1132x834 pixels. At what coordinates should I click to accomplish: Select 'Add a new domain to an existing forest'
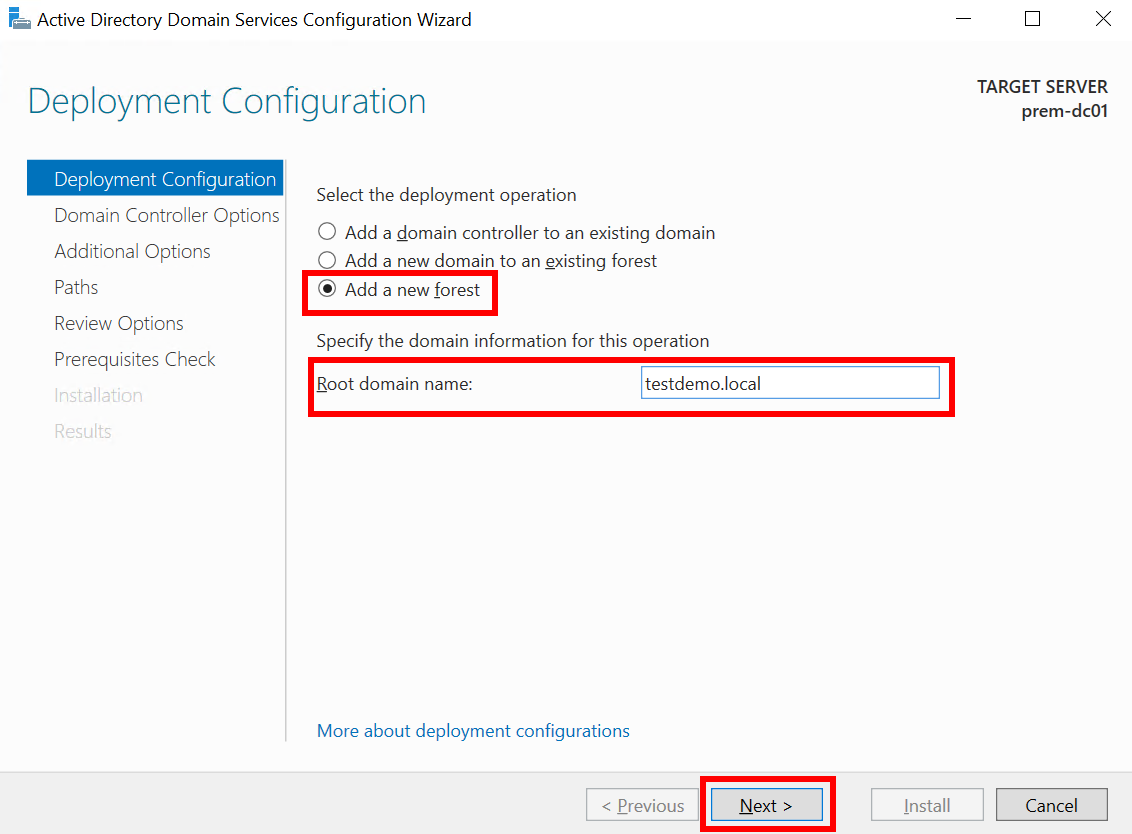coord(487,261)
